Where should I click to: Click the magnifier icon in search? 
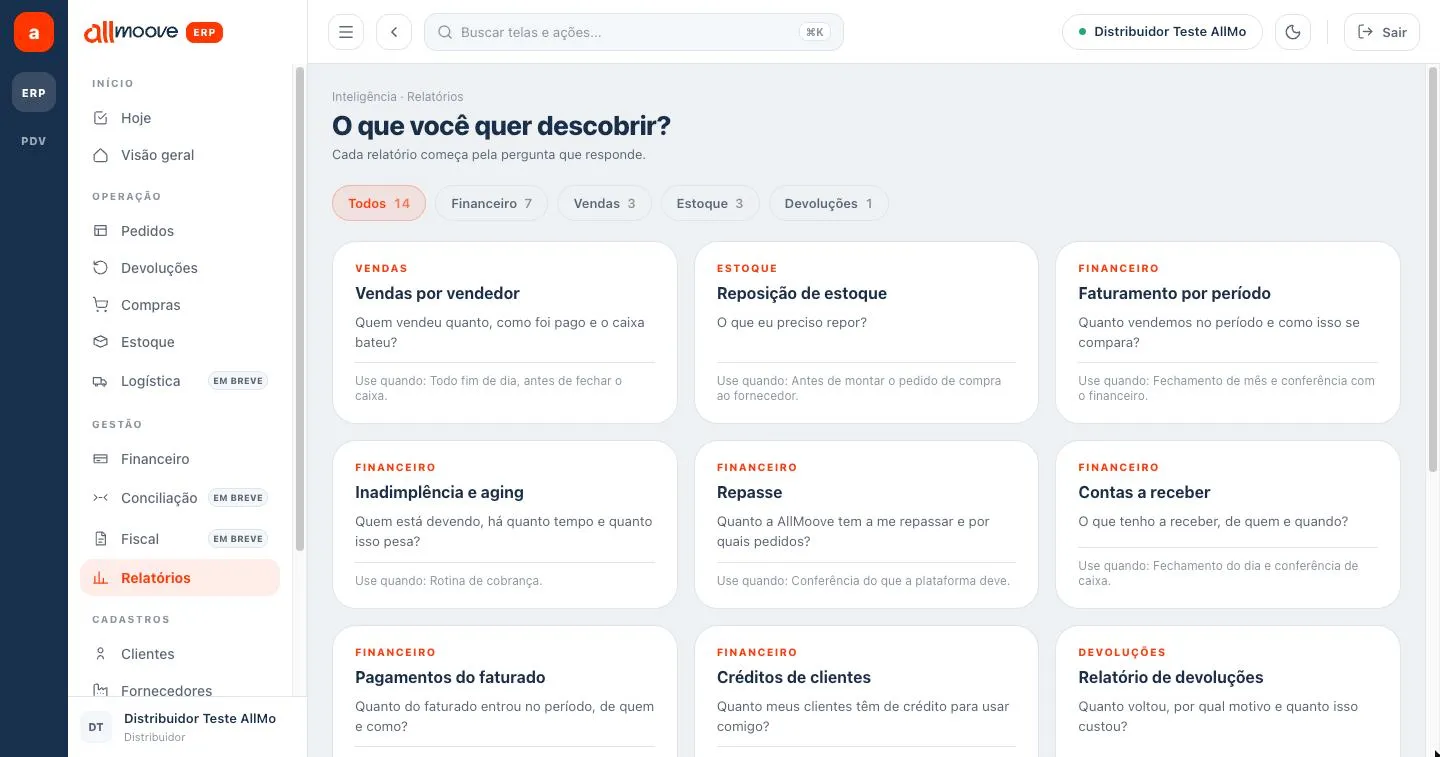pyautogui.click(x=445, y=32)
